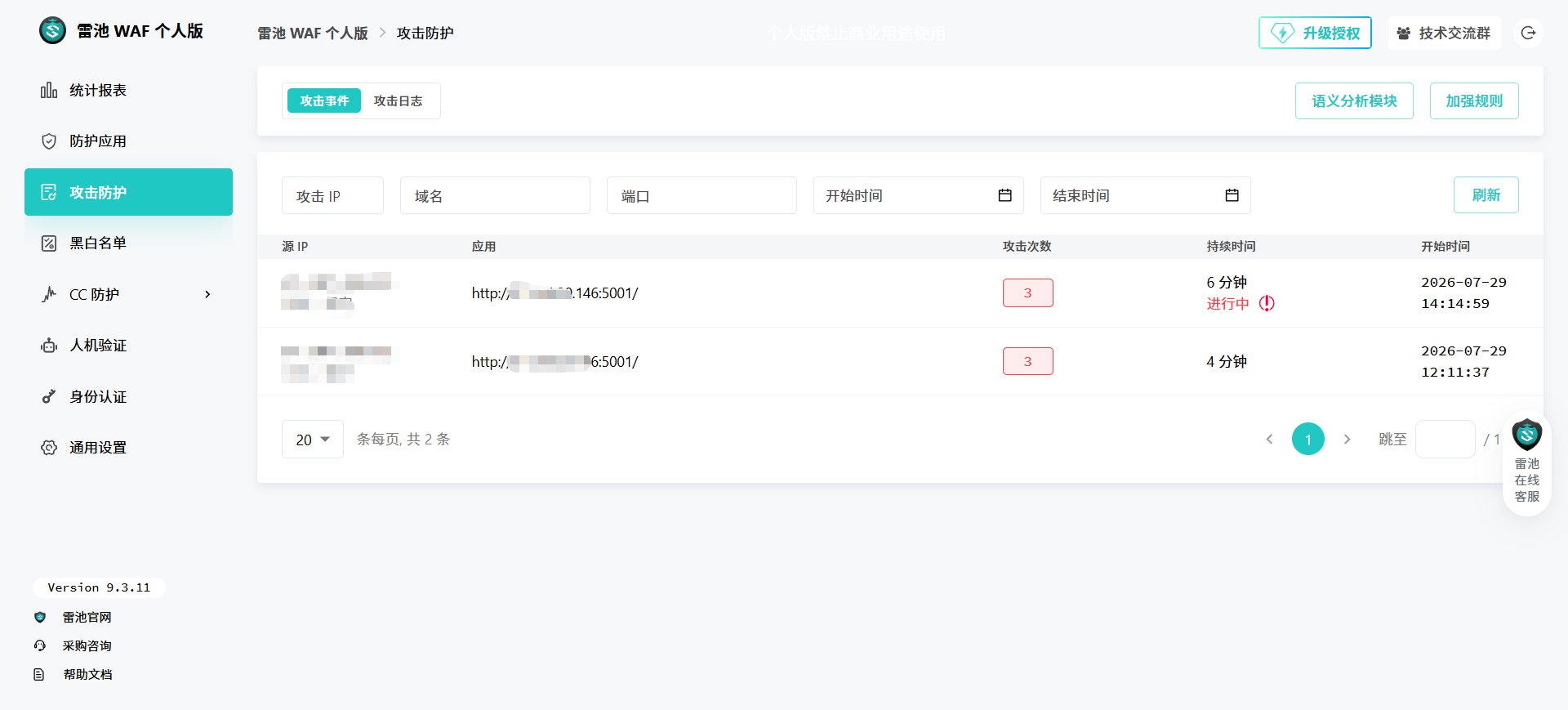Screen dimensions: 1568x710
Task: Open 身份认证 in the sidebar
Action: 128,396
